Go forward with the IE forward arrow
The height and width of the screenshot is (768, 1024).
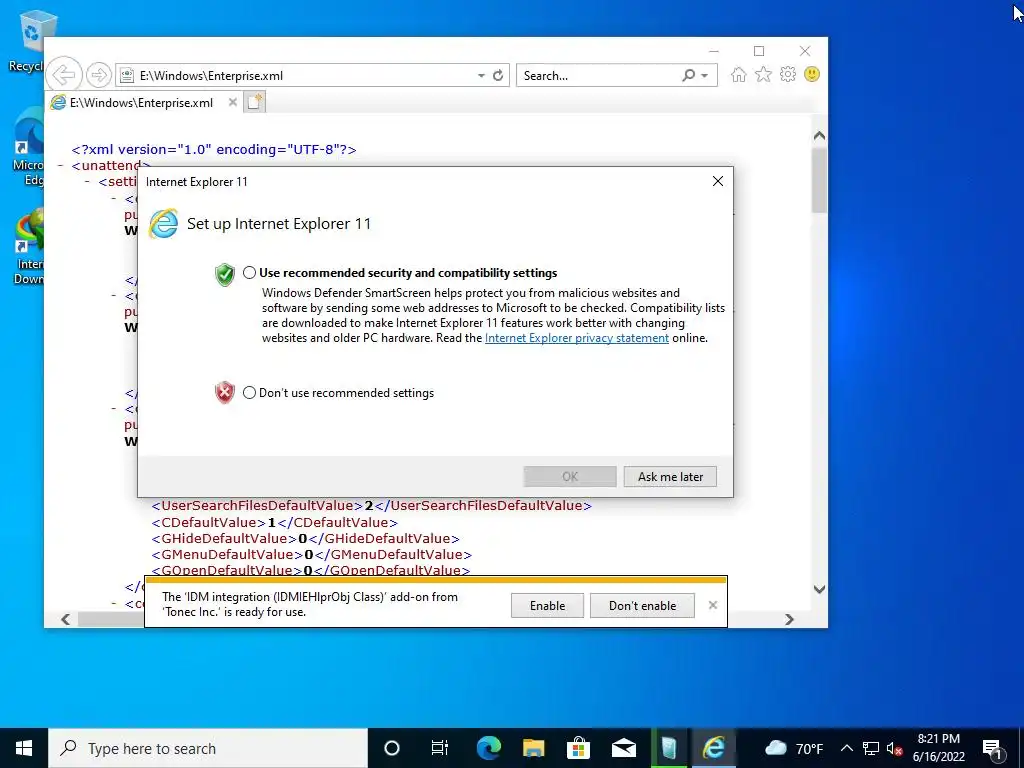pos(99,75)
